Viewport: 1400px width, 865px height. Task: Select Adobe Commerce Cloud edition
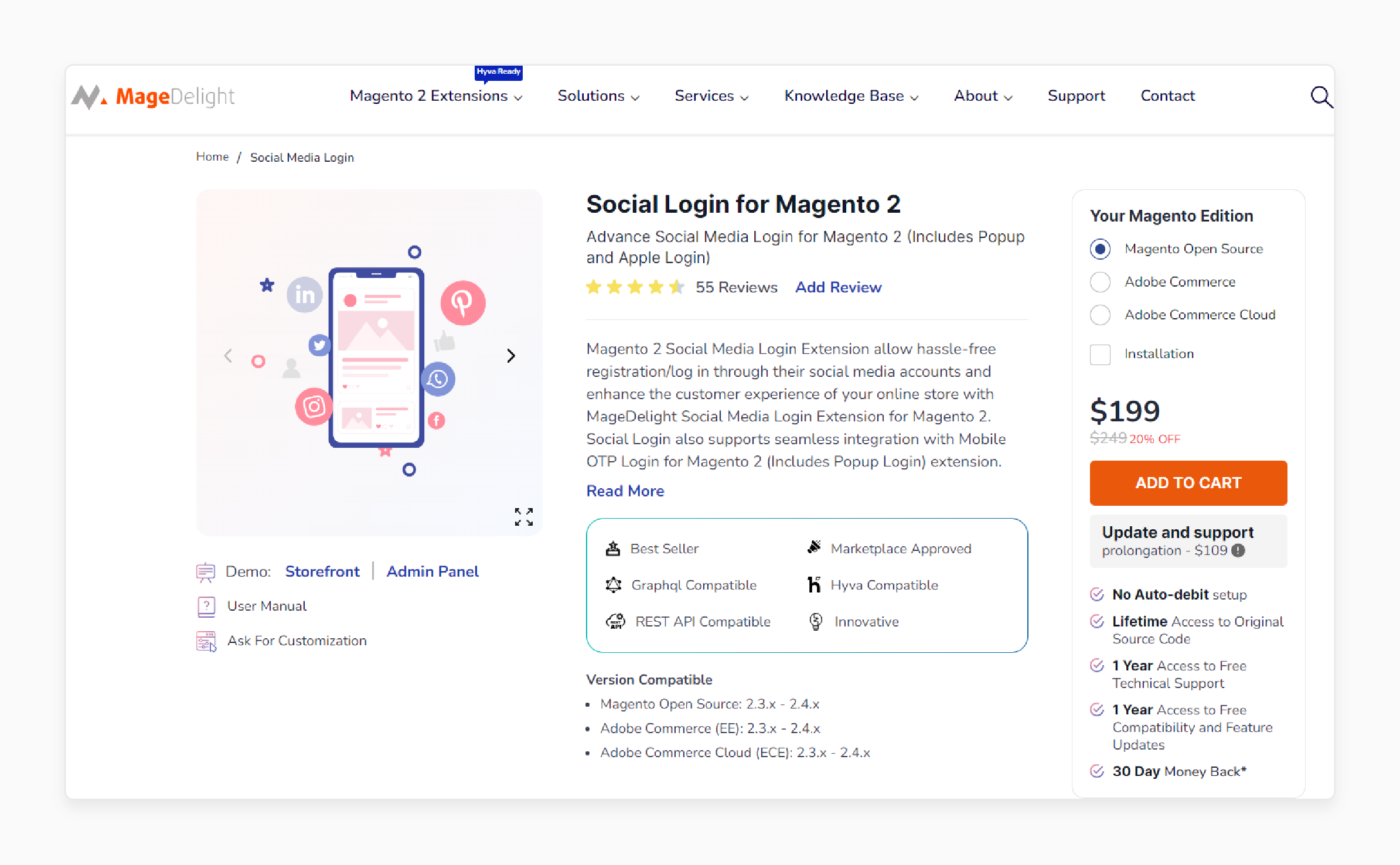[x=1100, y=315]
